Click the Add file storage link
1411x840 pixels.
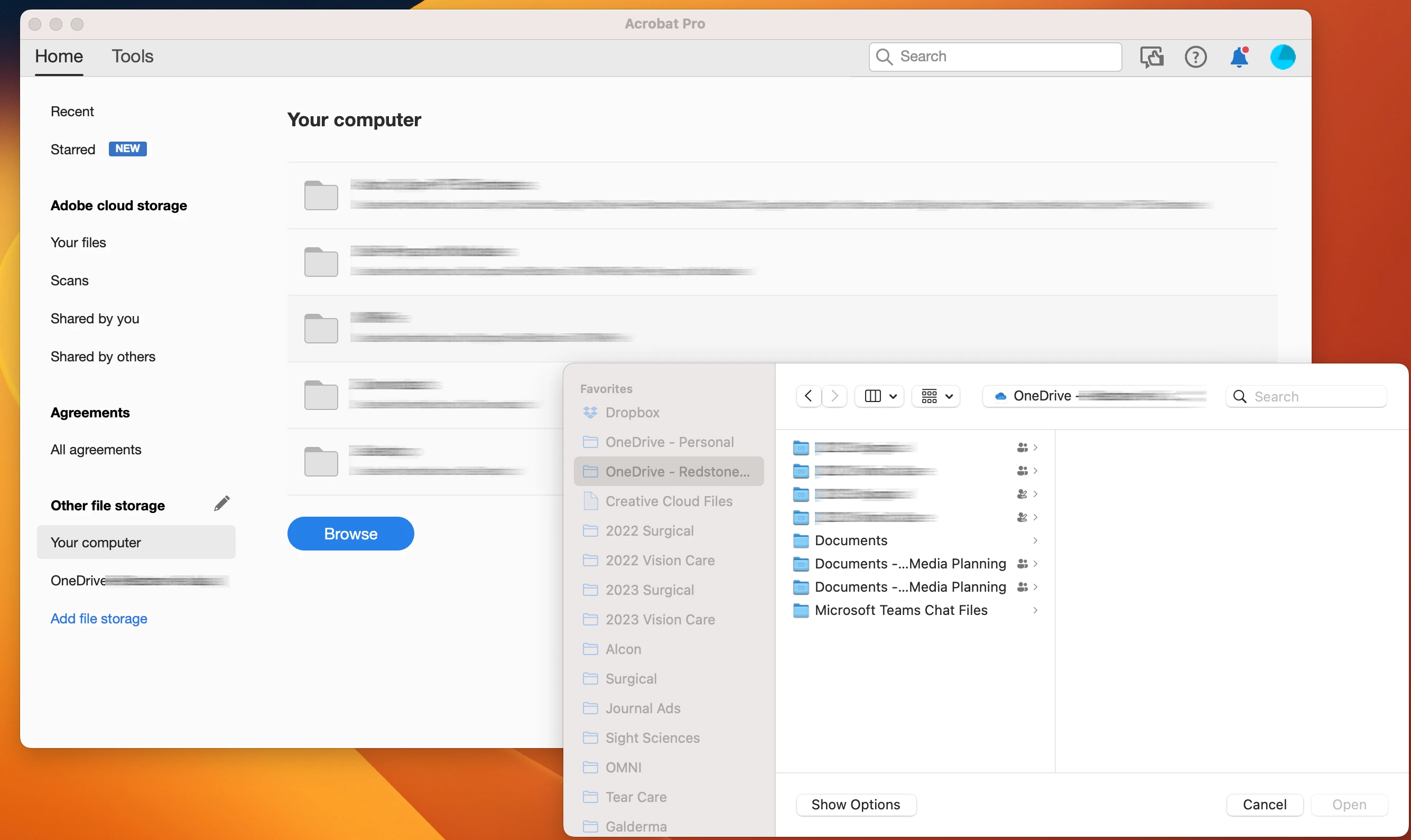pos(98,619)
